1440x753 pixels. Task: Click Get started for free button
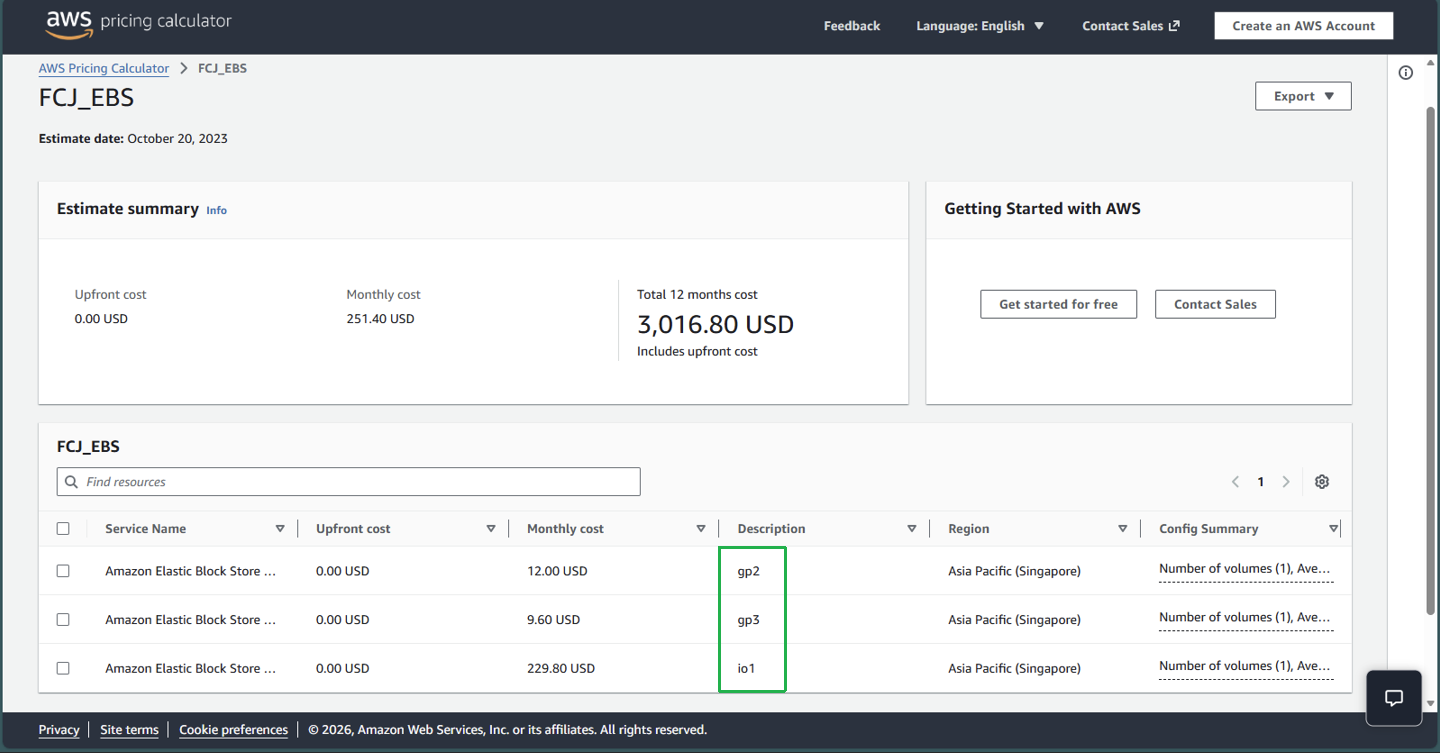(1058, 304)
